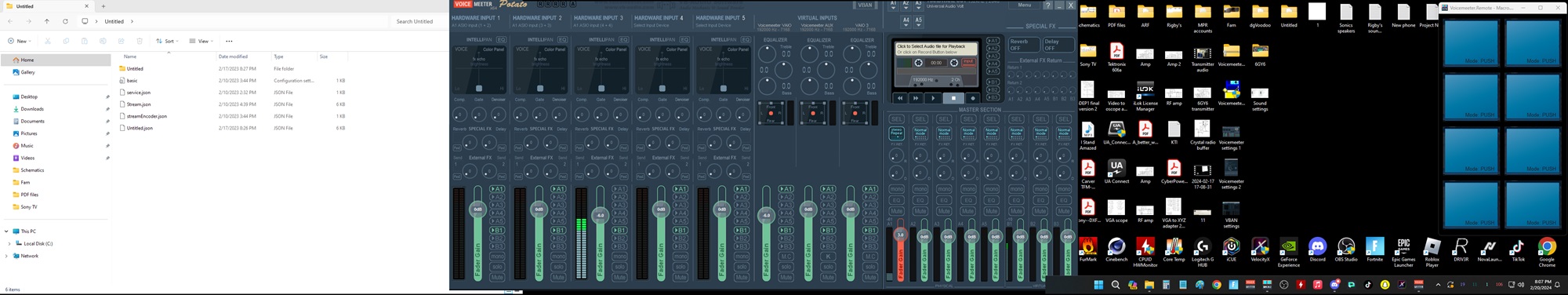Open CPUID HWMonitor desktop shortcut
1568x295 pixels.
tap(1145, 253)
